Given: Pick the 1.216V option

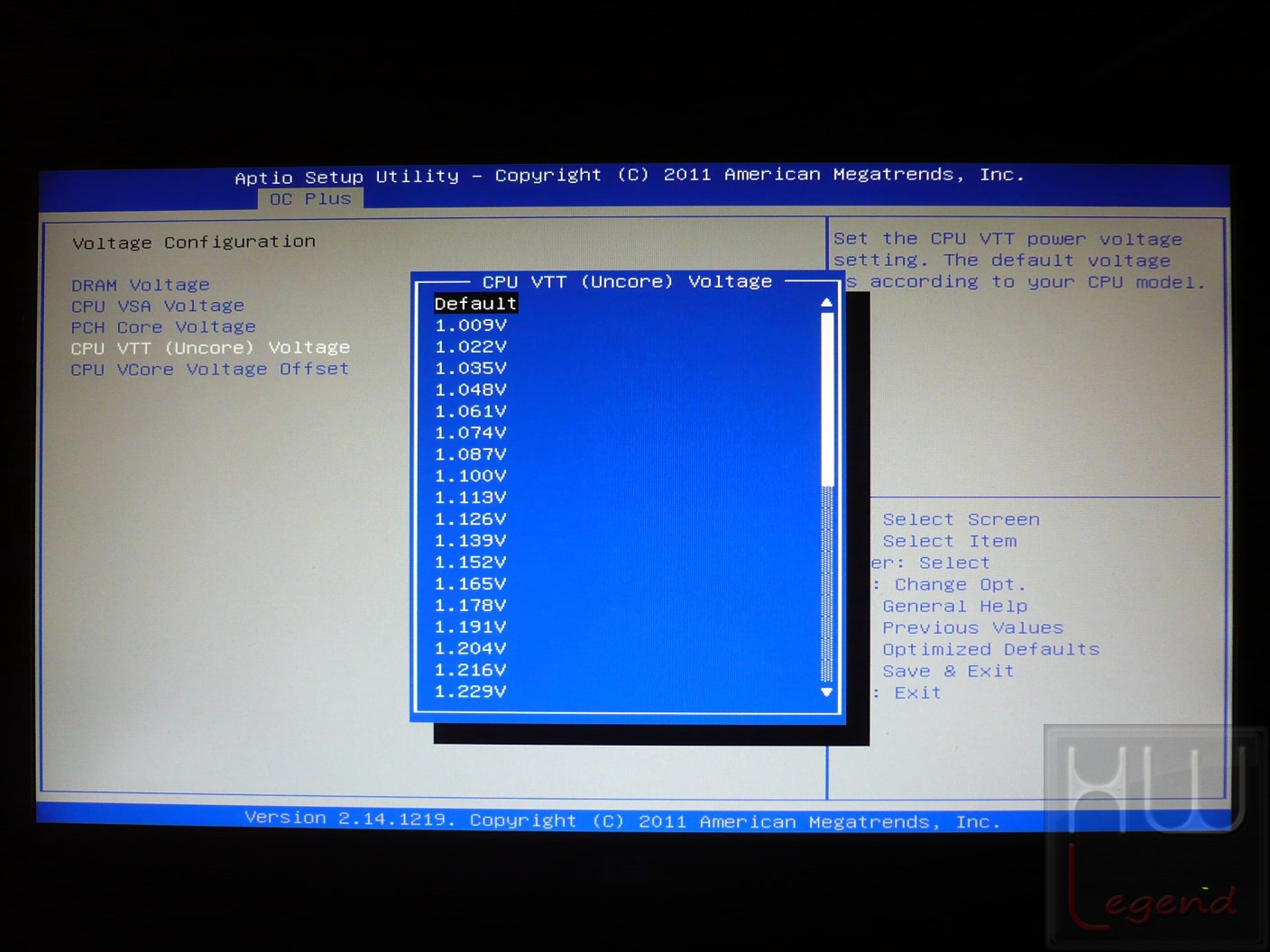Looking at the screenshot, I should pos(471,671).
